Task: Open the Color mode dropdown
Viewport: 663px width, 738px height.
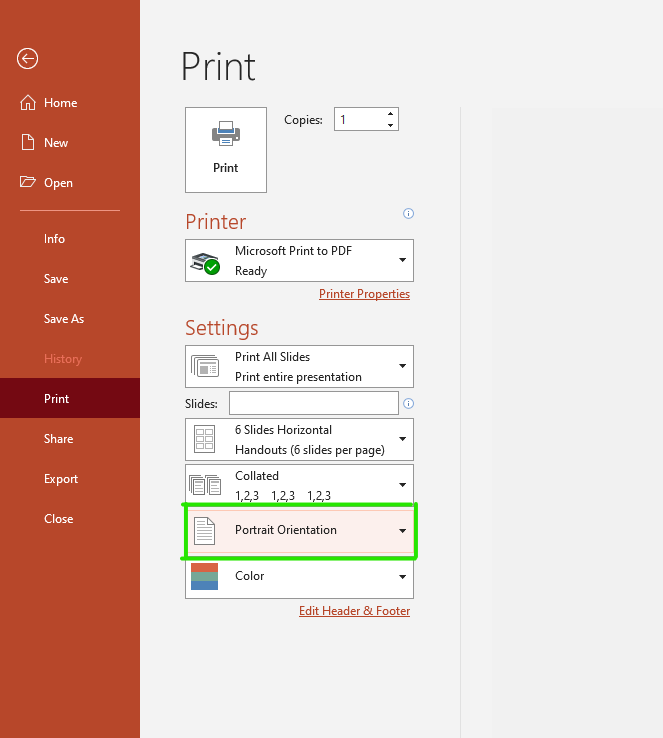Action: 402,577
